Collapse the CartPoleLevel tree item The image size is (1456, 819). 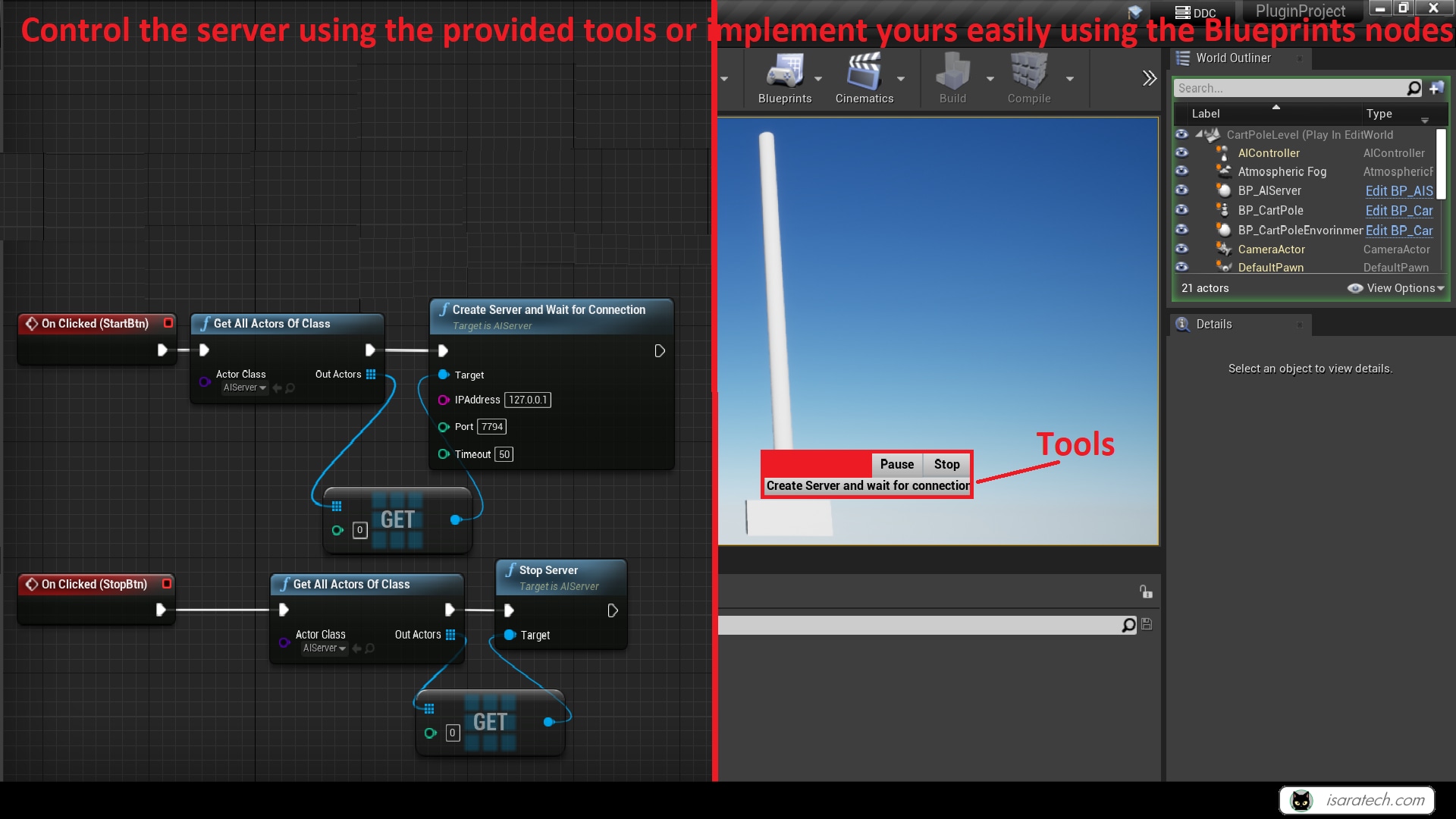[x=1199, y=134]
